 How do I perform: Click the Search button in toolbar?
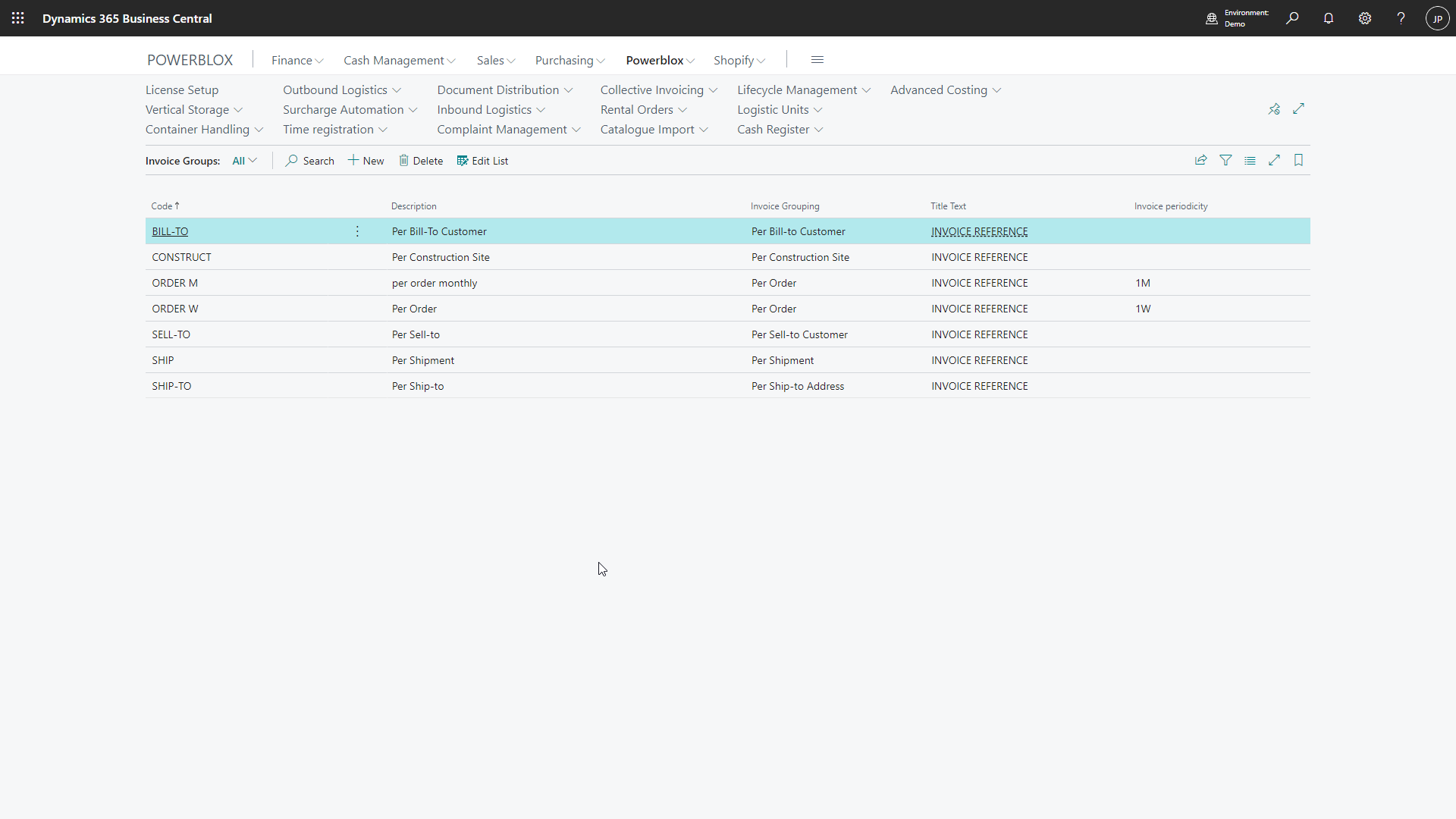[310, 160]
